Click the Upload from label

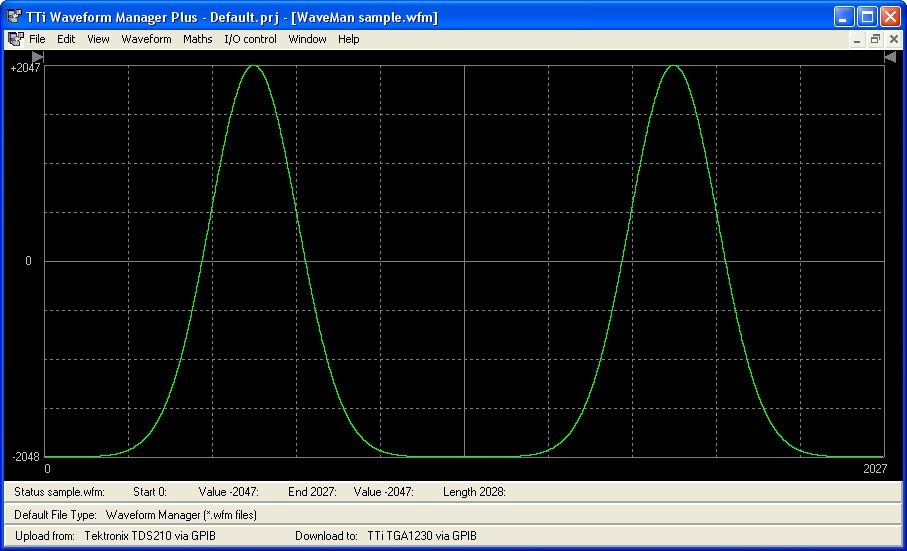[x=45, y=536]
